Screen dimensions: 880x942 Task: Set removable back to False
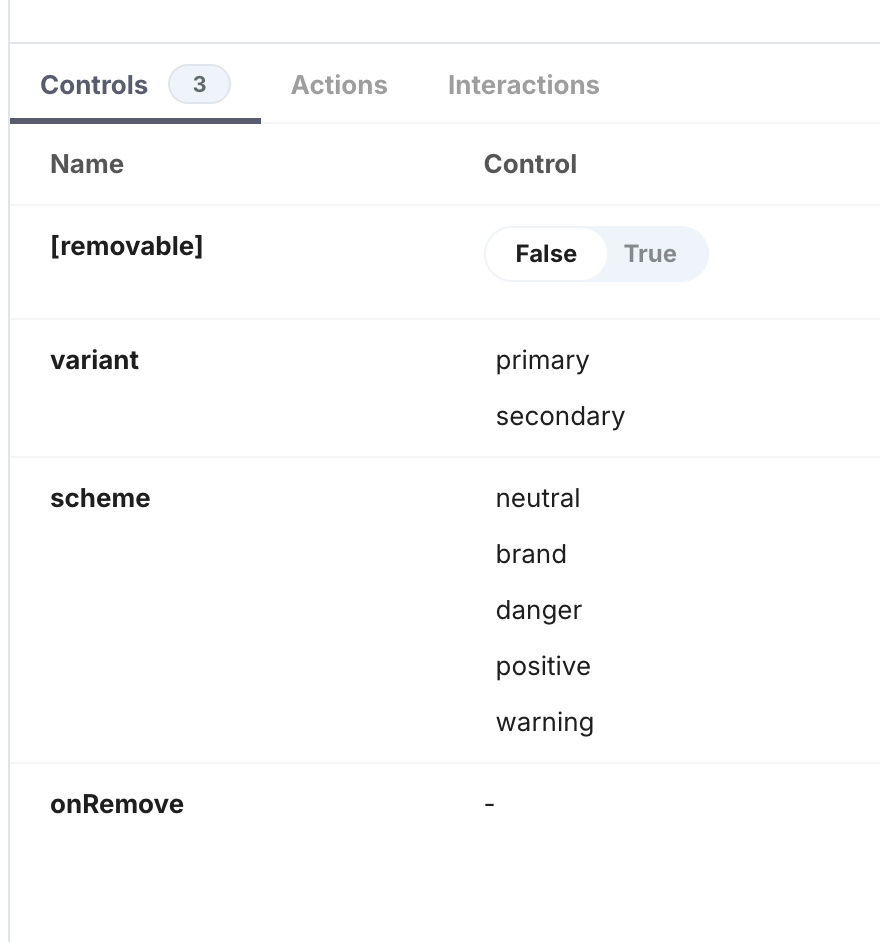point(545,254)
